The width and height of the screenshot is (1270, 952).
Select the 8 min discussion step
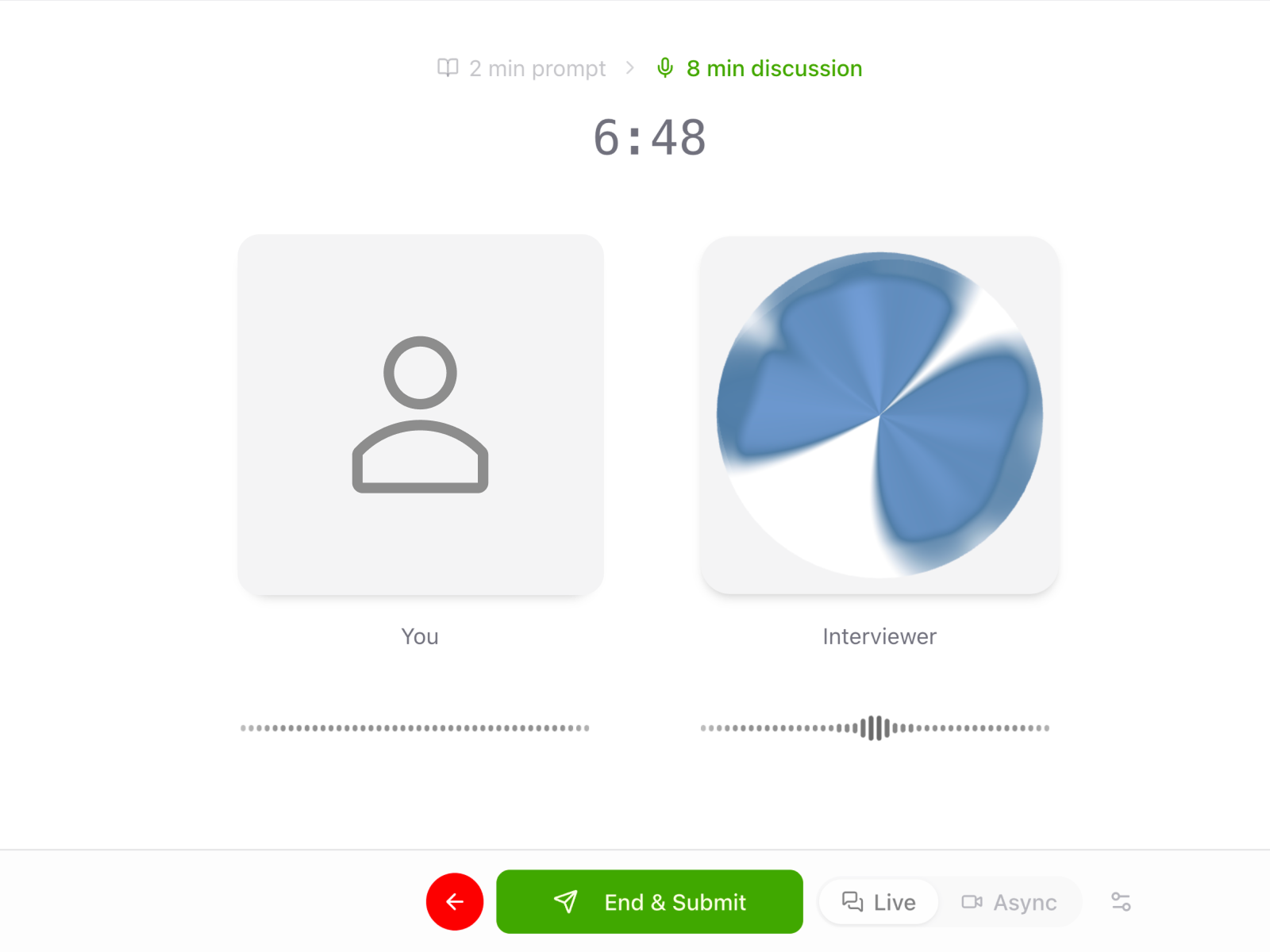coord(760,68)
